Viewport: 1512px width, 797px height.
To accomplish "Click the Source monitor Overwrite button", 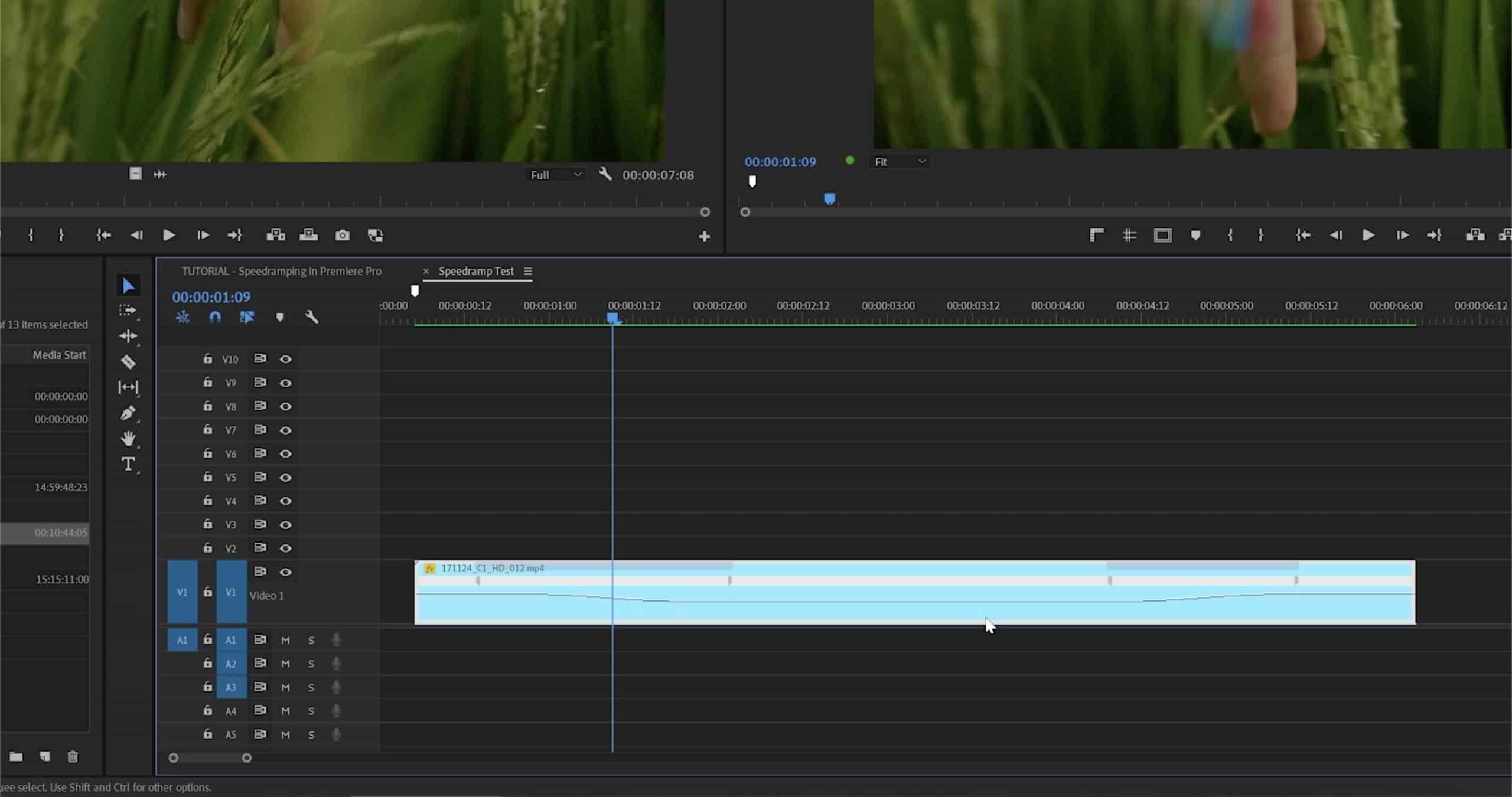I will [308, 236].
